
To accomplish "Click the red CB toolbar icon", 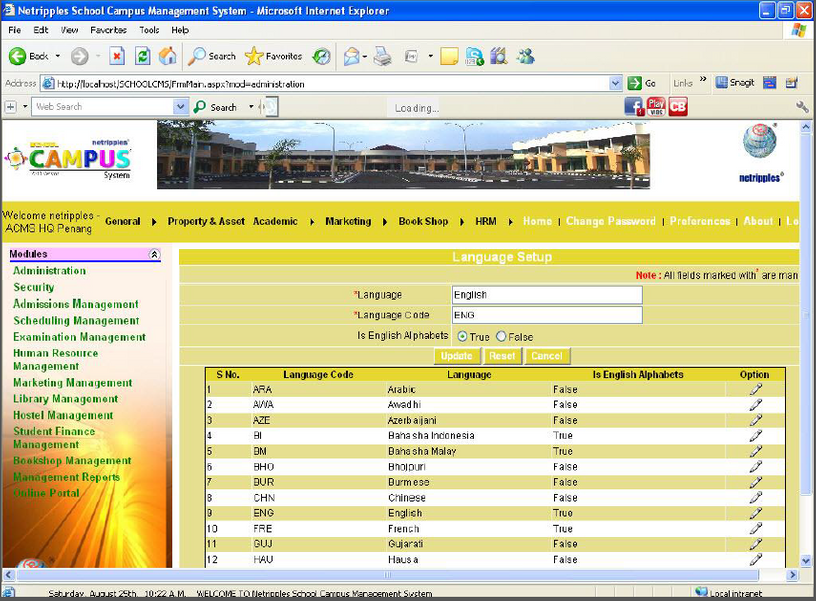I will pyautogui.click(x=678, y=107).
